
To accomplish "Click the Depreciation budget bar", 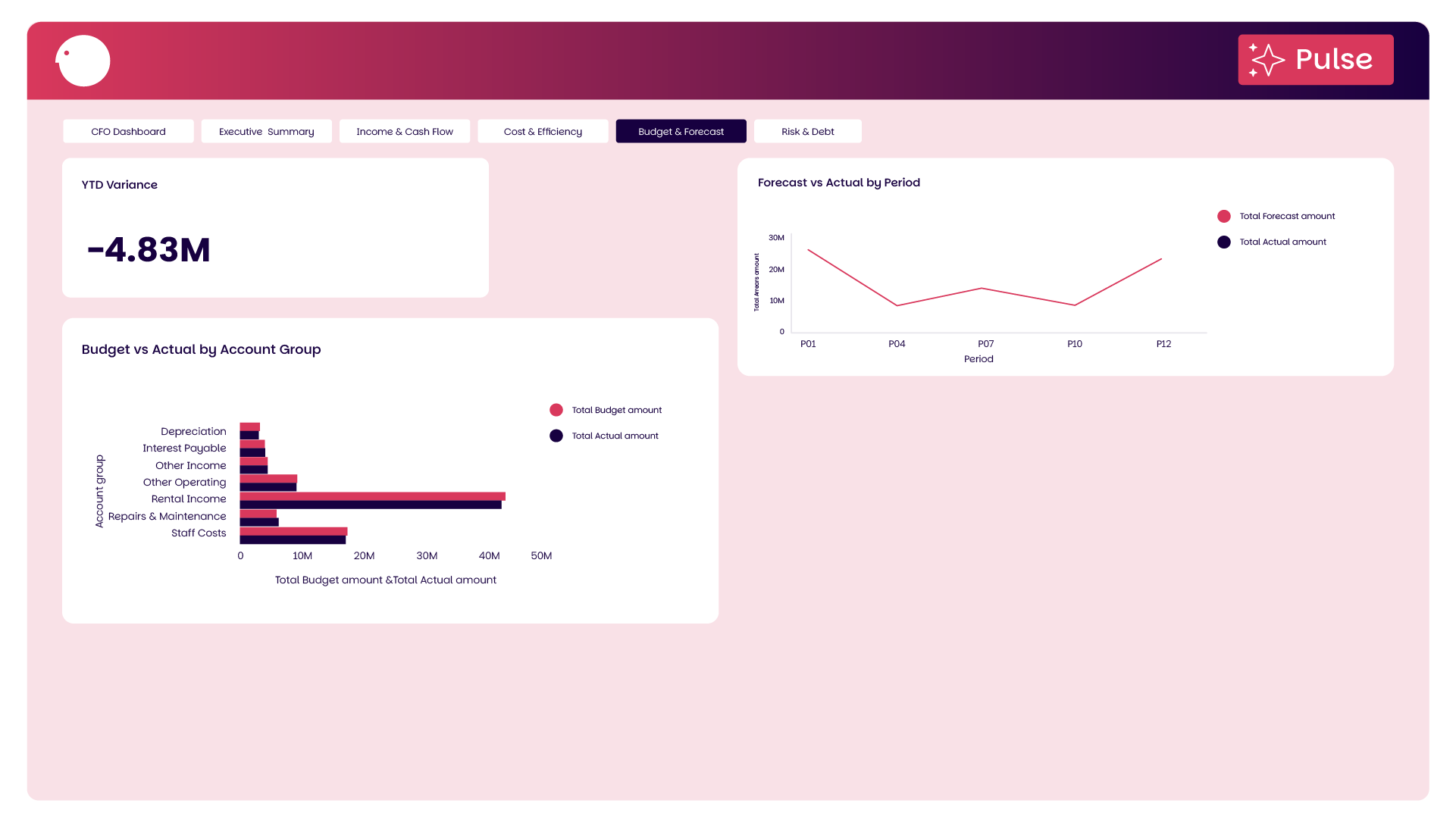I will [x=249, y=427].
